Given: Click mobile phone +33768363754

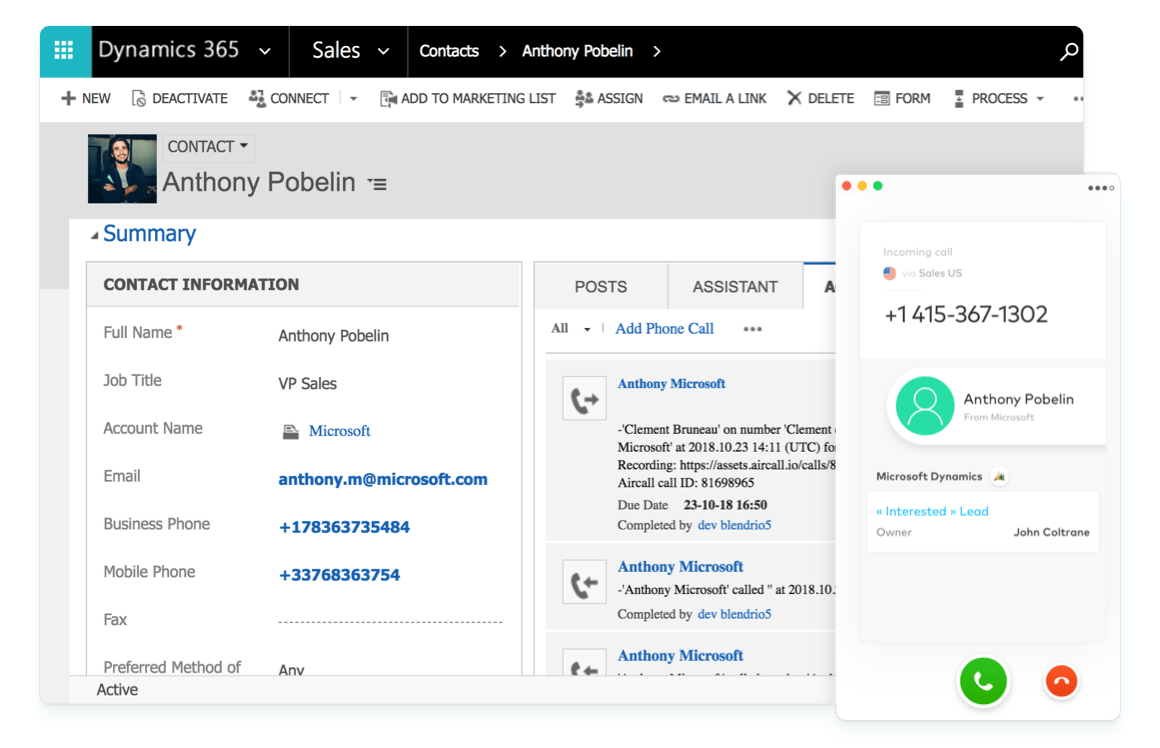Looking at the screenshot, I should (339, 575).
